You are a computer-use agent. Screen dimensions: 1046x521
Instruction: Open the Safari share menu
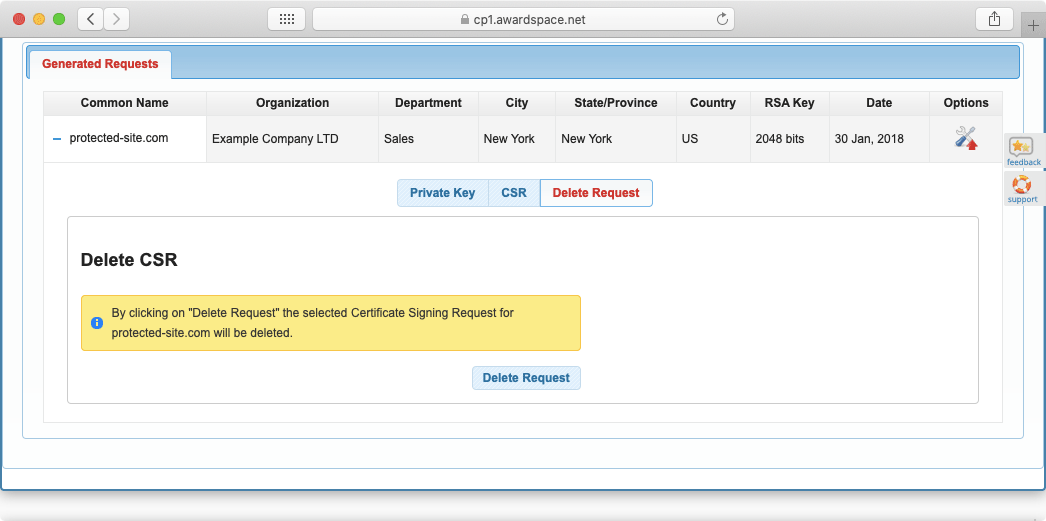994,19
